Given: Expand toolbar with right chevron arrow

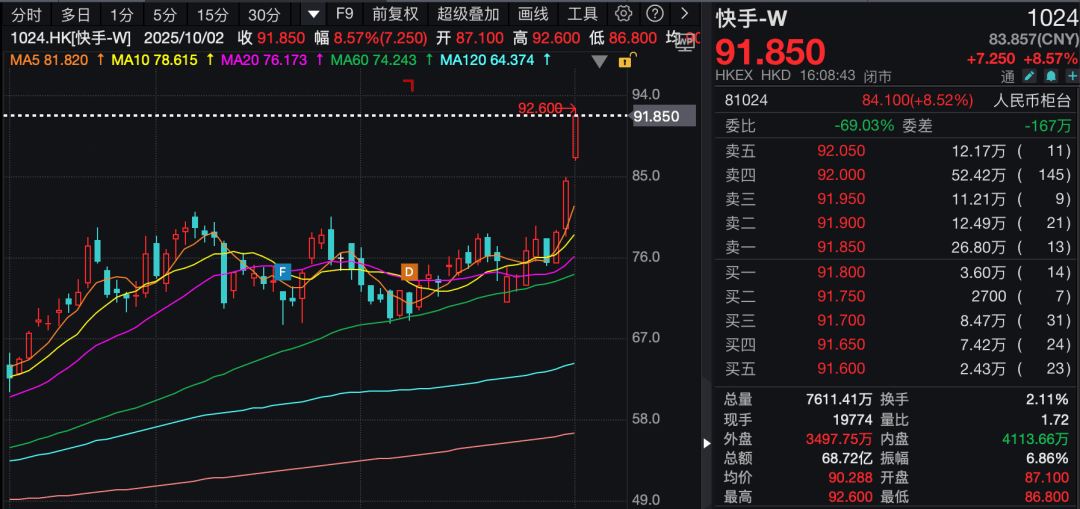Looking at the screenshot, I should click(684, 14).
